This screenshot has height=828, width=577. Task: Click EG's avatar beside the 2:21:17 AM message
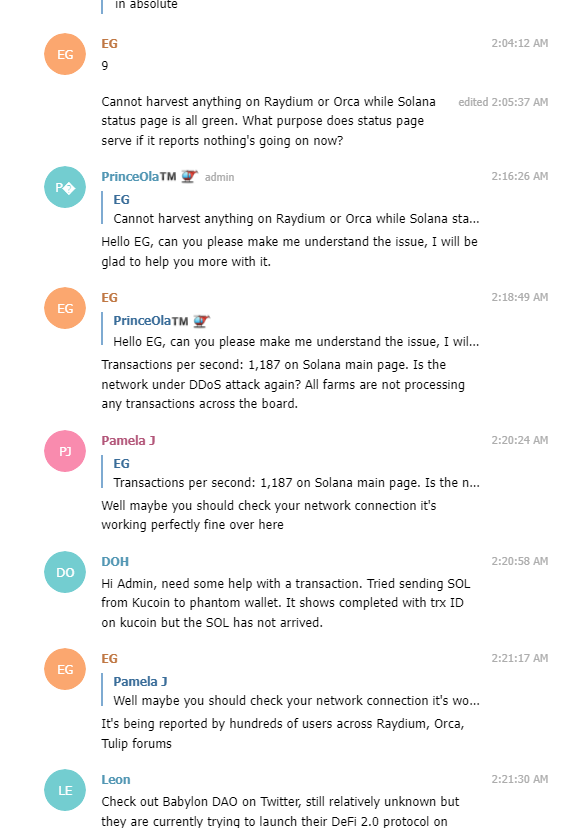(x=65, y=669)
